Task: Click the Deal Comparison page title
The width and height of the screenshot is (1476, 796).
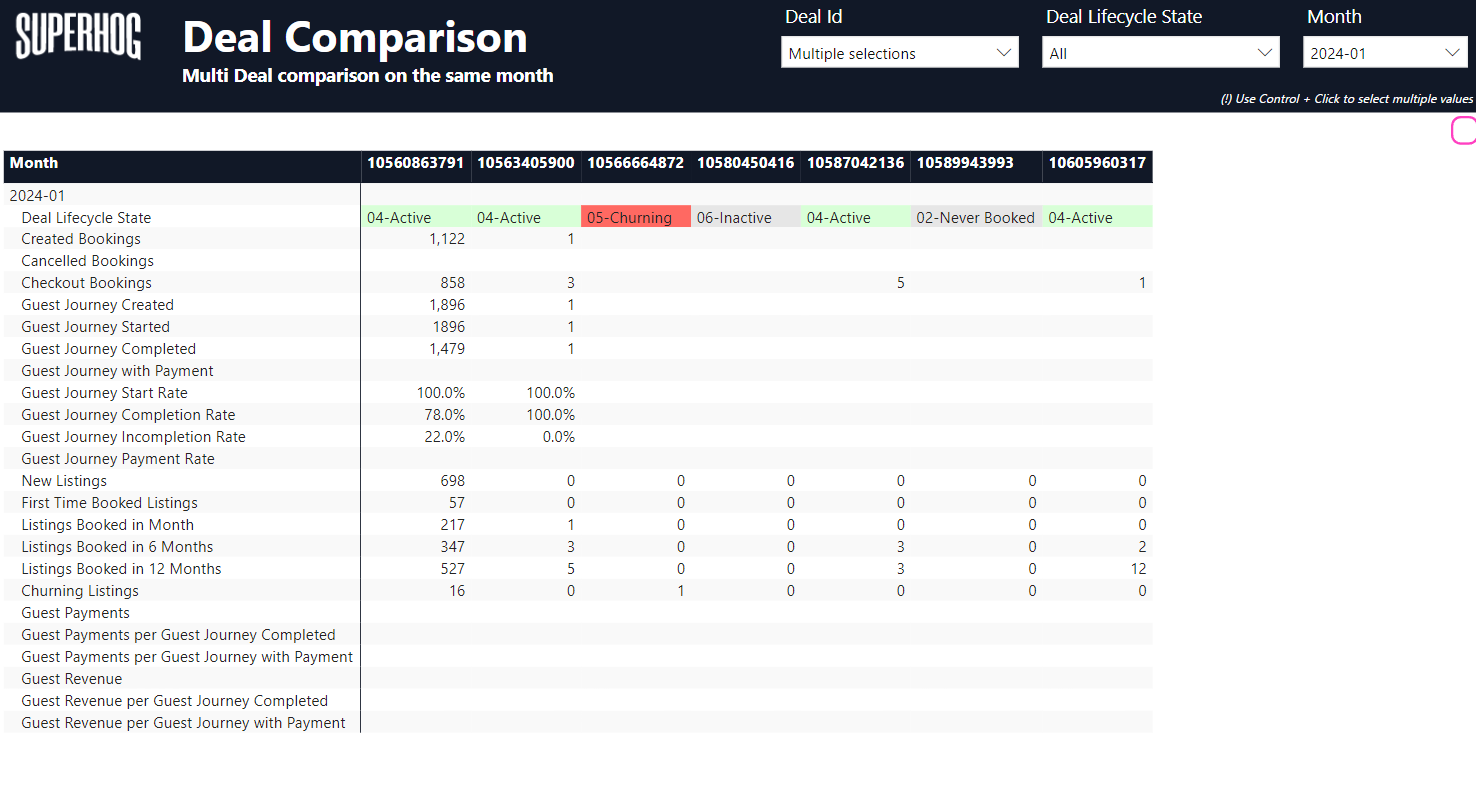Action: pos(355,38)
